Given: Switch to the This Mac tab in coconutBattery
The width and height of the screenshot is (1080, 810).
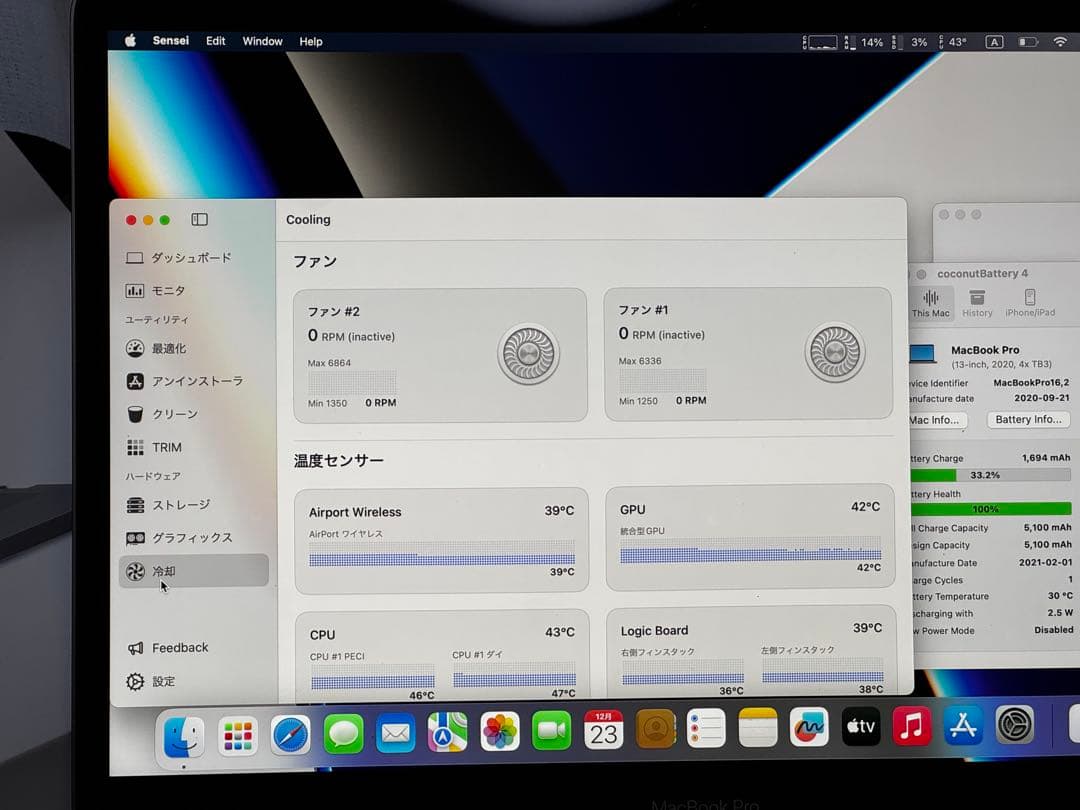Looking at the screenshot, I should pos(931,303).
